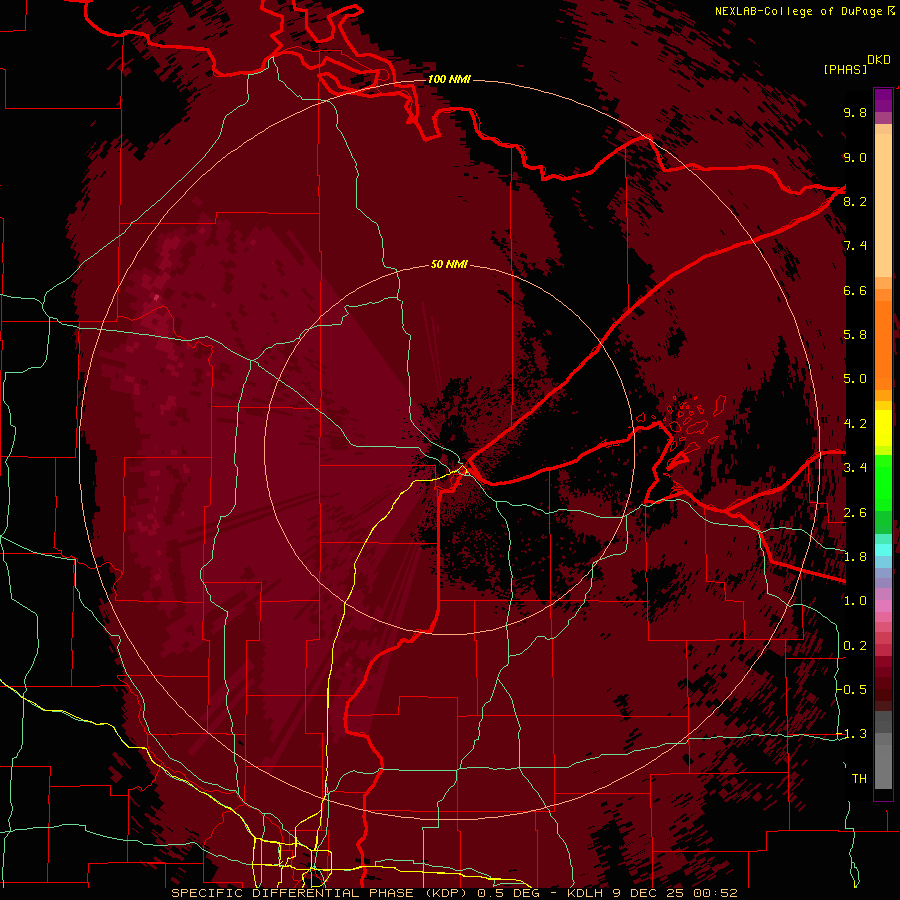Click the purple top segment of color bar
The width and height of the screenshot is (900, 900).
point(883,100)
